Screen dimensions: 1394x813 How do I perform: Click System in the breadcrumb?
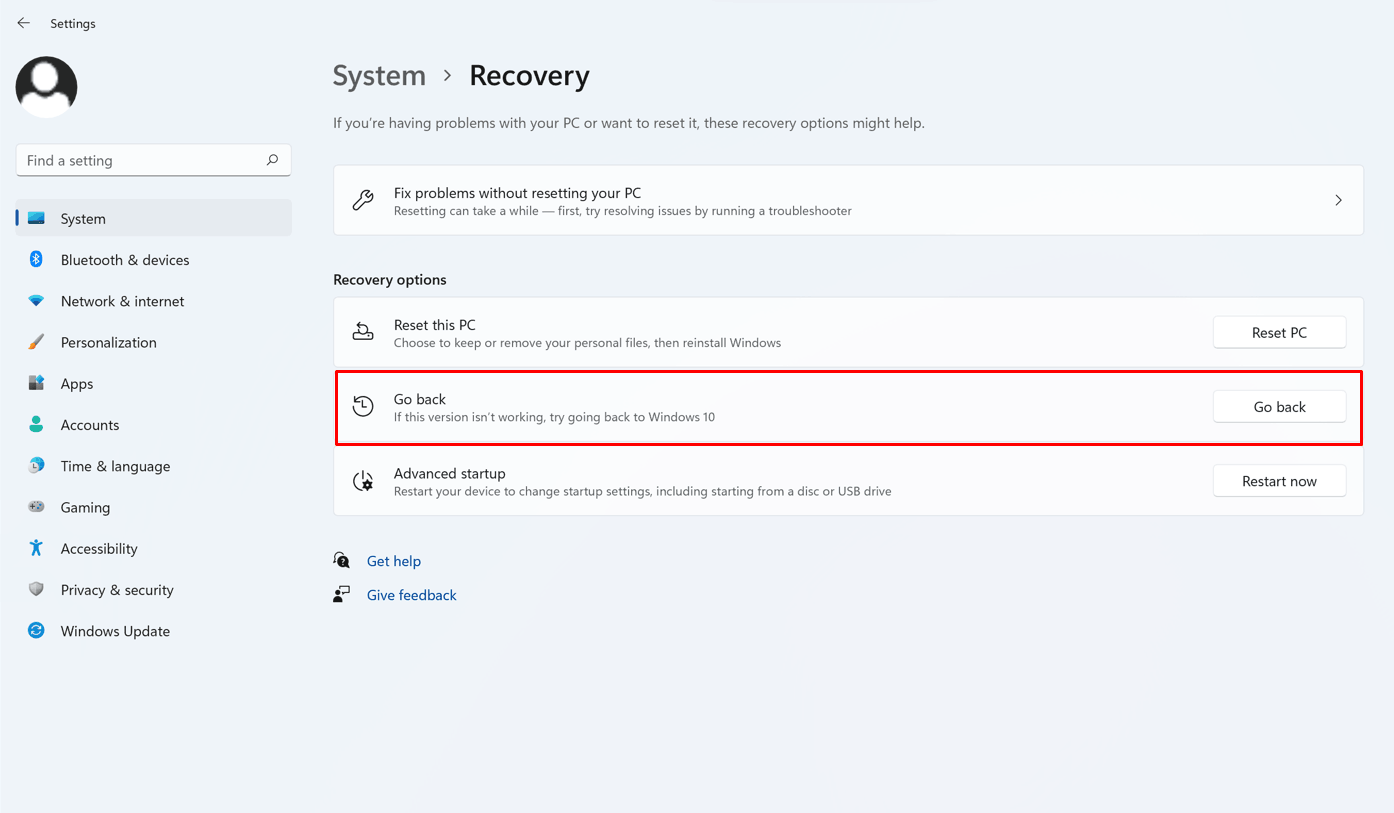click(x=379, y=76)
